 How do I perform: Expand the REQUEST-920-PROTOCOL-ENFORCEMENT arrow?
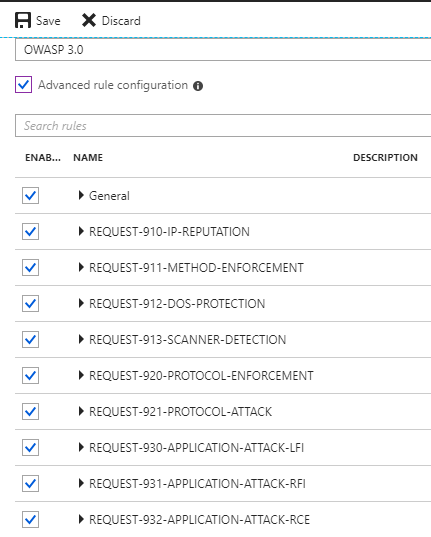pos(81,375)
